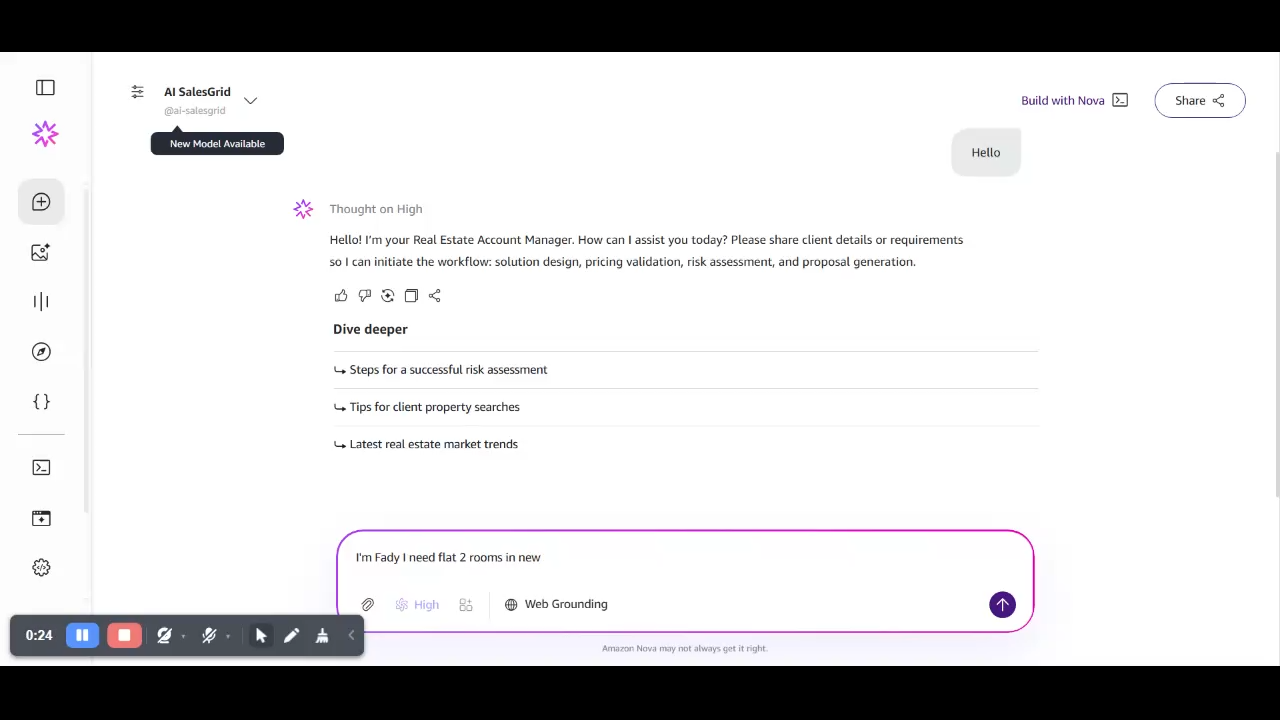1280x720 pixels.
Task: Select 'Latest real estate market trends'
Action: pyautogui.click(x=685, y=444)
